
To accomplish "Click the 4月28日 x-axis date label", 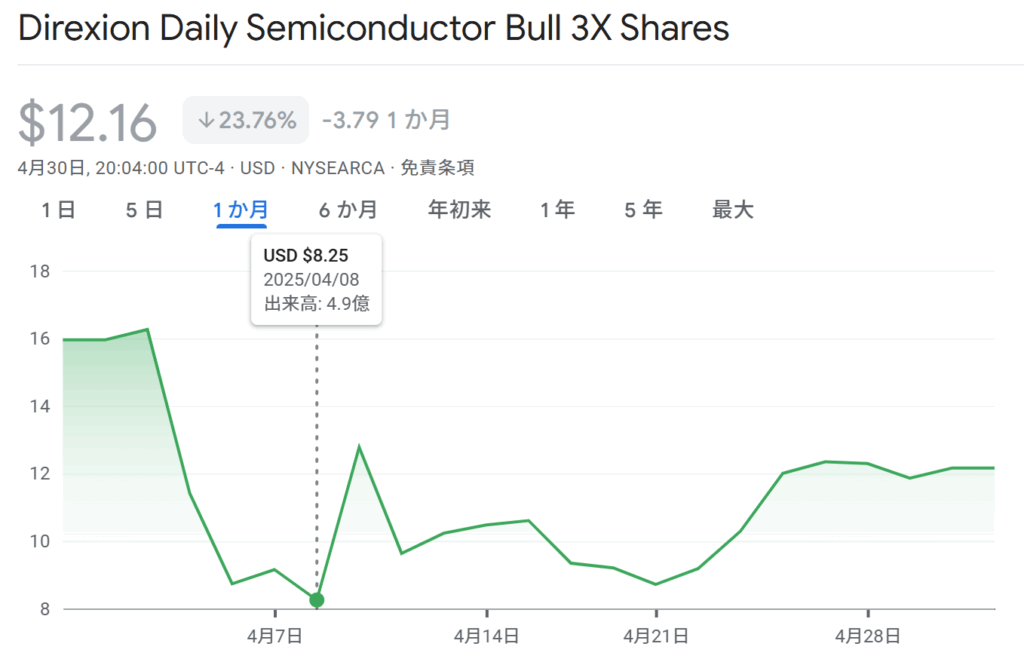I will (867, 635).
